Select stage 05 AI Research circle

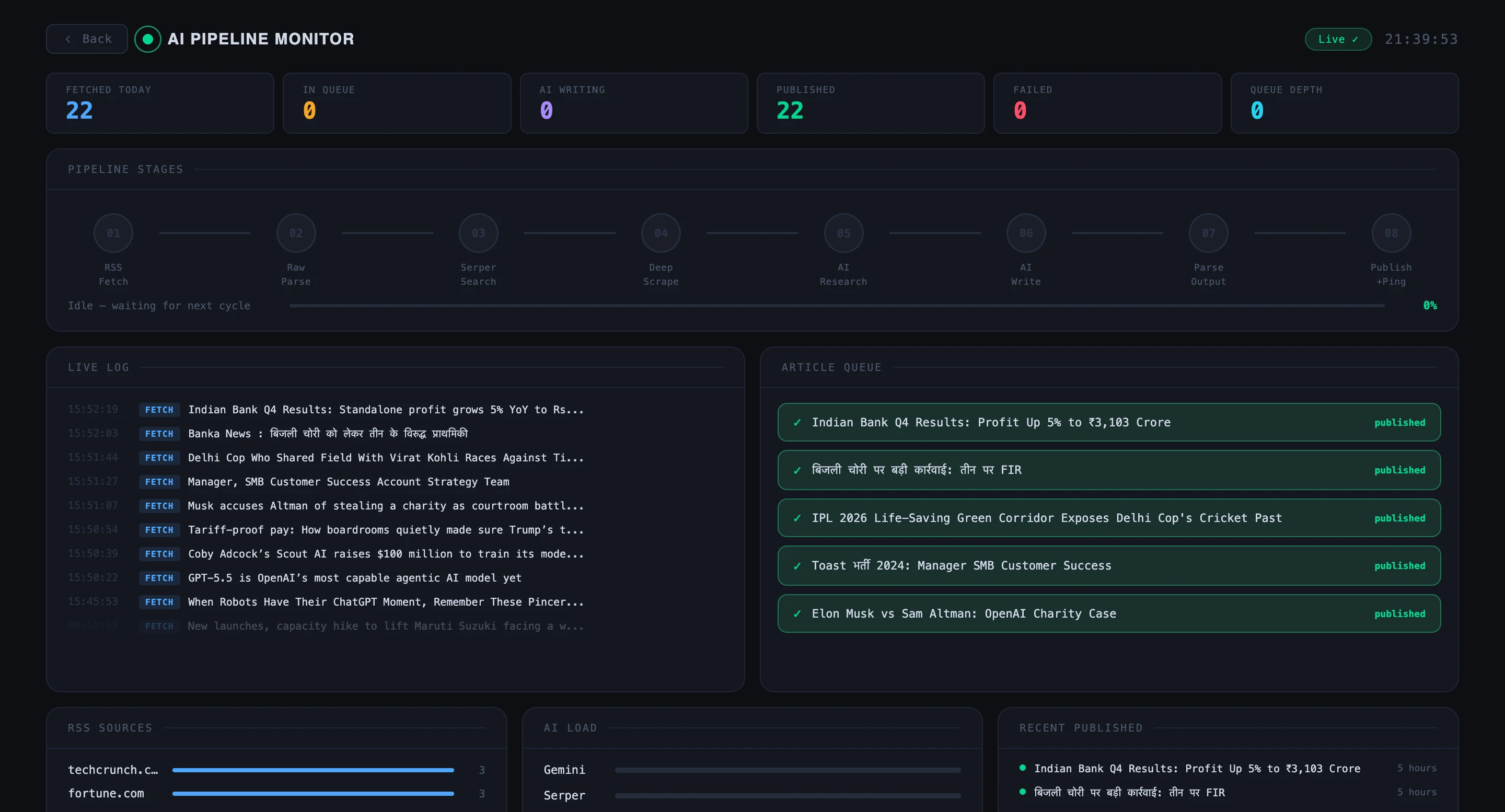(843, 233)
